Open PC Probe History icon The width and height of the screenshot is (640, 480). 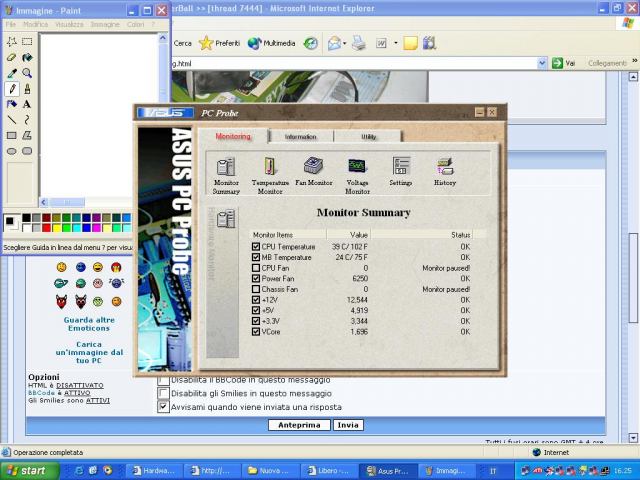click(x=444, y=171)
